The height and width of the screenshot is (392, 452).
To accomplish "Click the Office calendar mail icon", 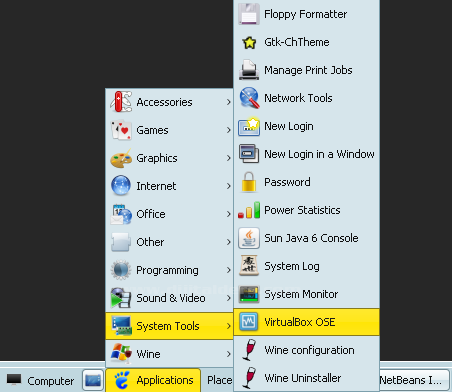I will click(x=121, y=214).
